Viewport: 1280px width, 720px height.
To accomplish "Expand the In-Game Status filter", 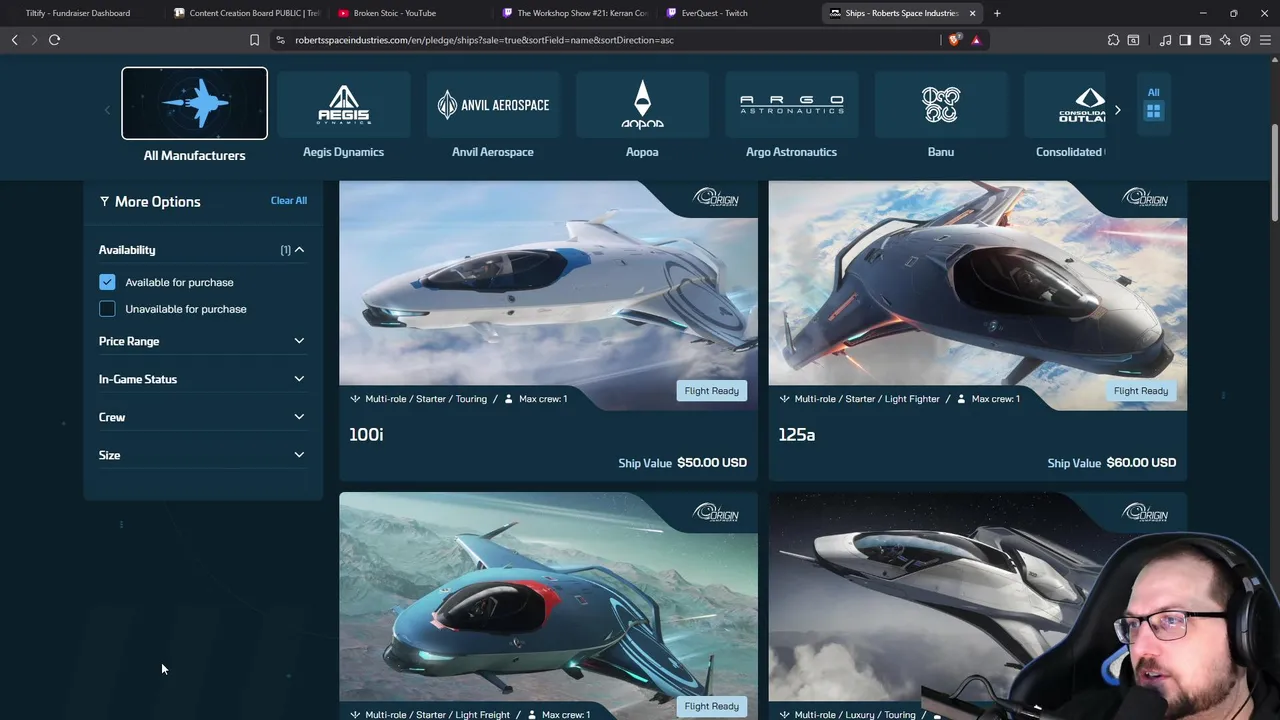I will [201, 379].
